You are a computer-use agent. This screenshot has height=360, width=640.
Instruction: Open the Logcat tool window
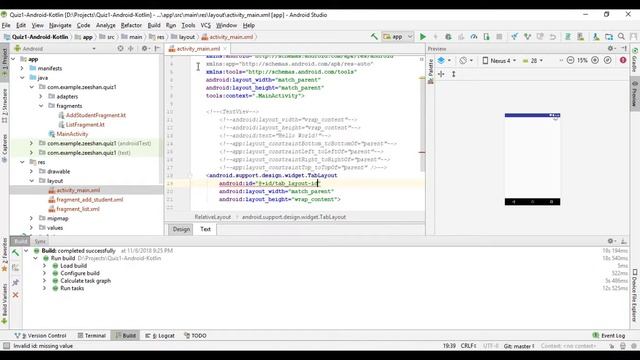160,336
